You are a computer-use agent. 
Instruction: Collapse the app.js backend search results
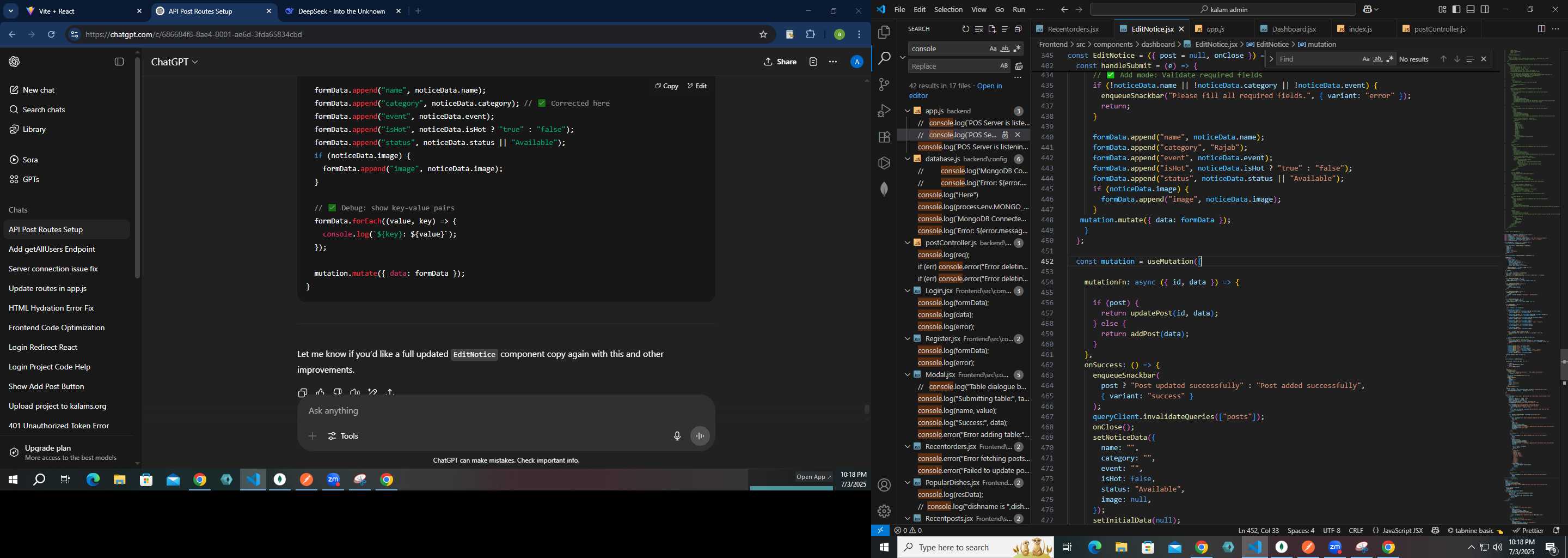pos(908,111)
